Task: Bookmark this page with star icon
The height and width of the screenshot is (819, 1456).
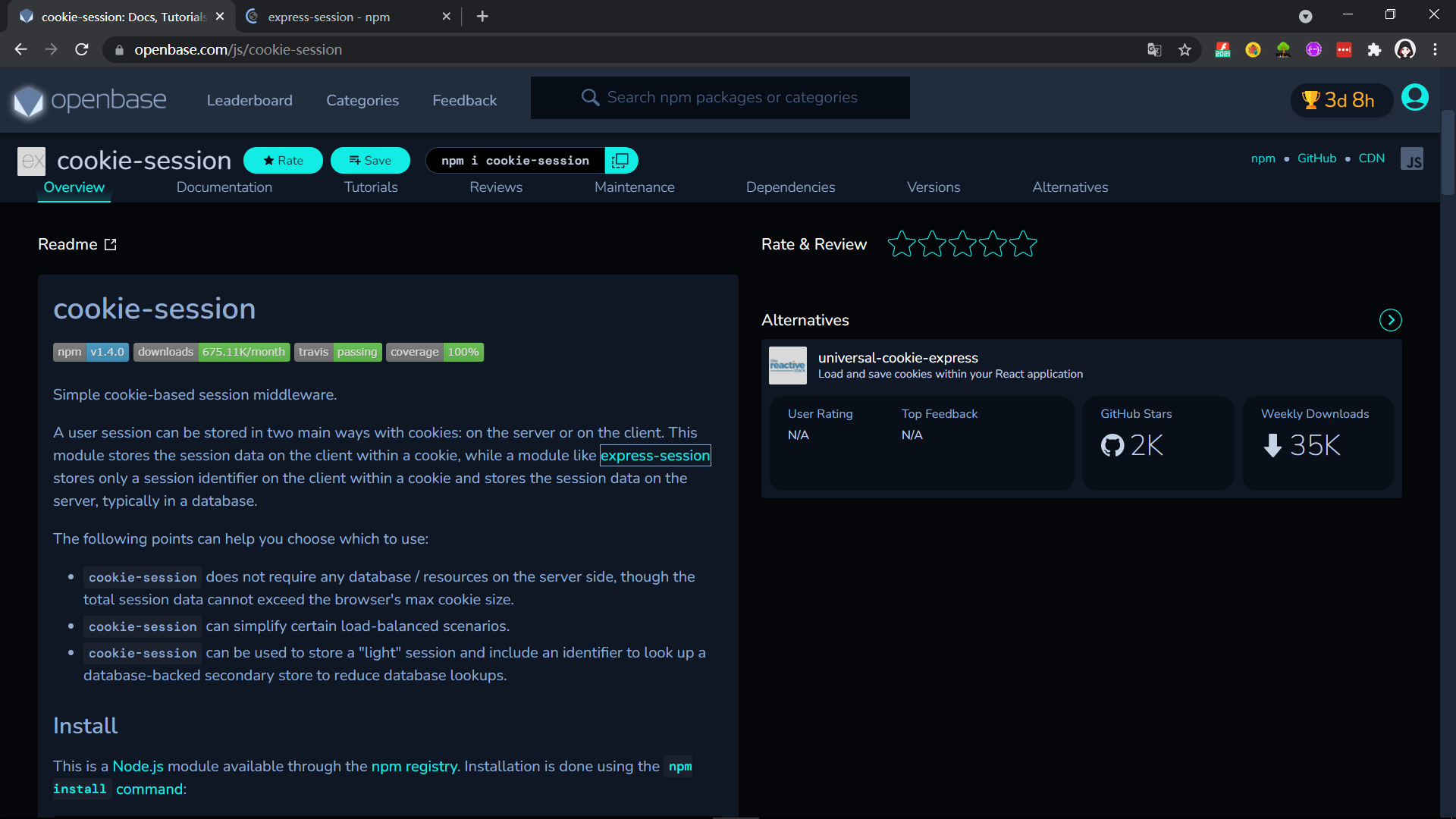Action: coord(1185,50)
